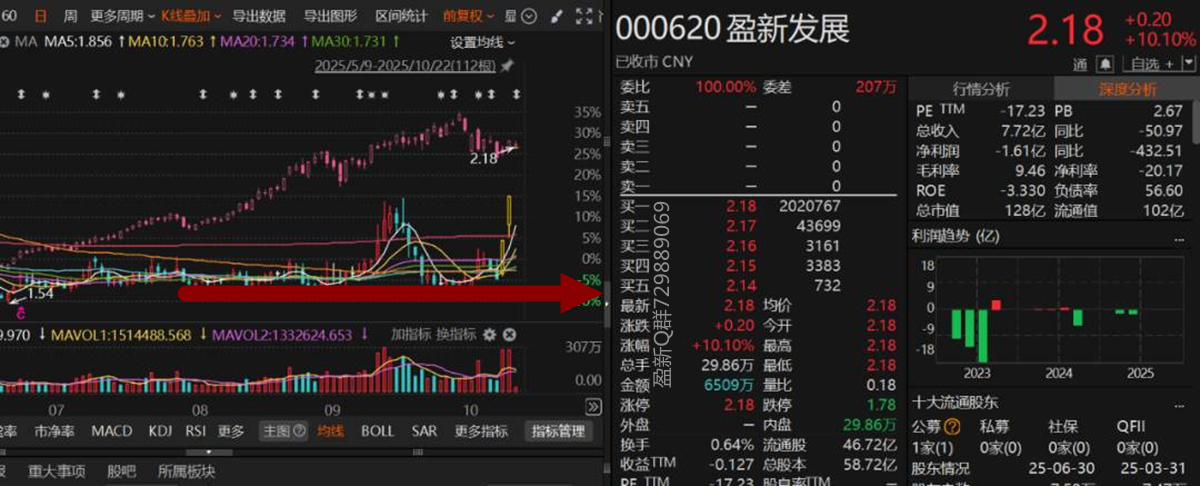Select daily 日 period
Viewport: 1200px width, 486px height.
pyautogui.click(x=40, y=16)
